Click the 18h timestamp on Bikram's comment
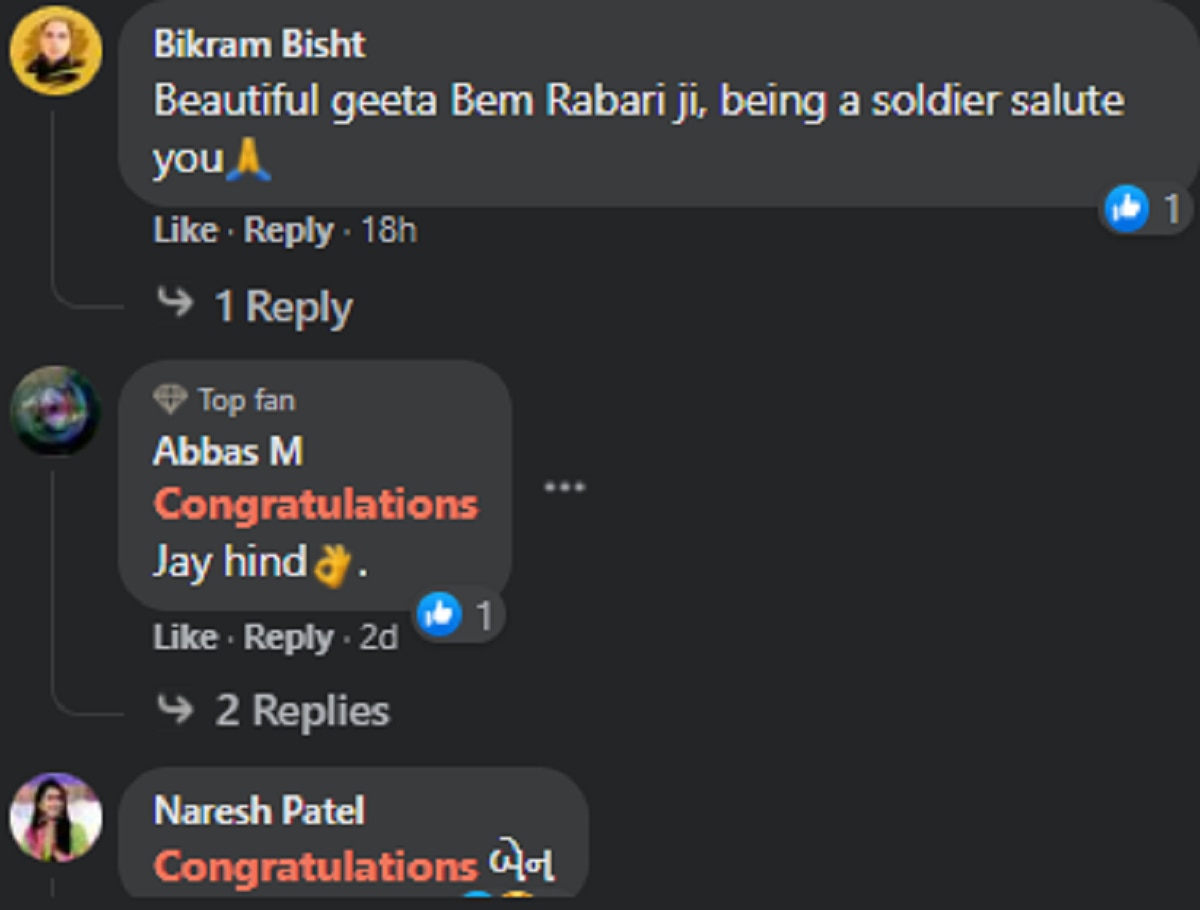 point(389,231)
